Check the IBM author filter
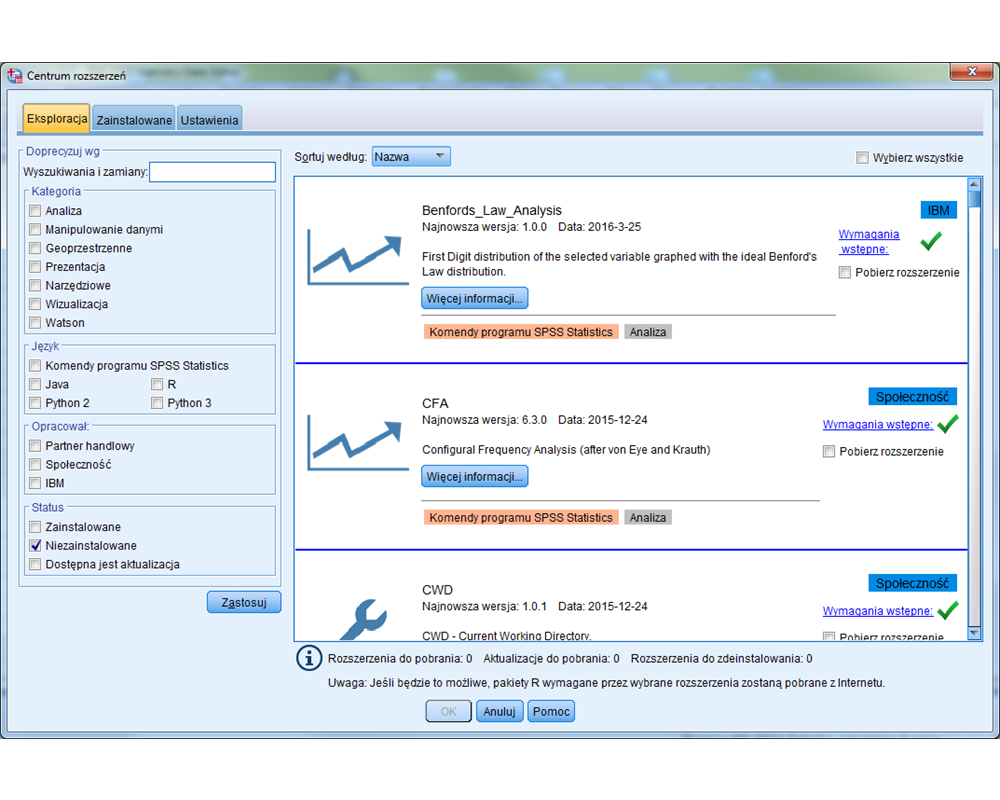1000x800 pixels. click(x=35, y=483)
